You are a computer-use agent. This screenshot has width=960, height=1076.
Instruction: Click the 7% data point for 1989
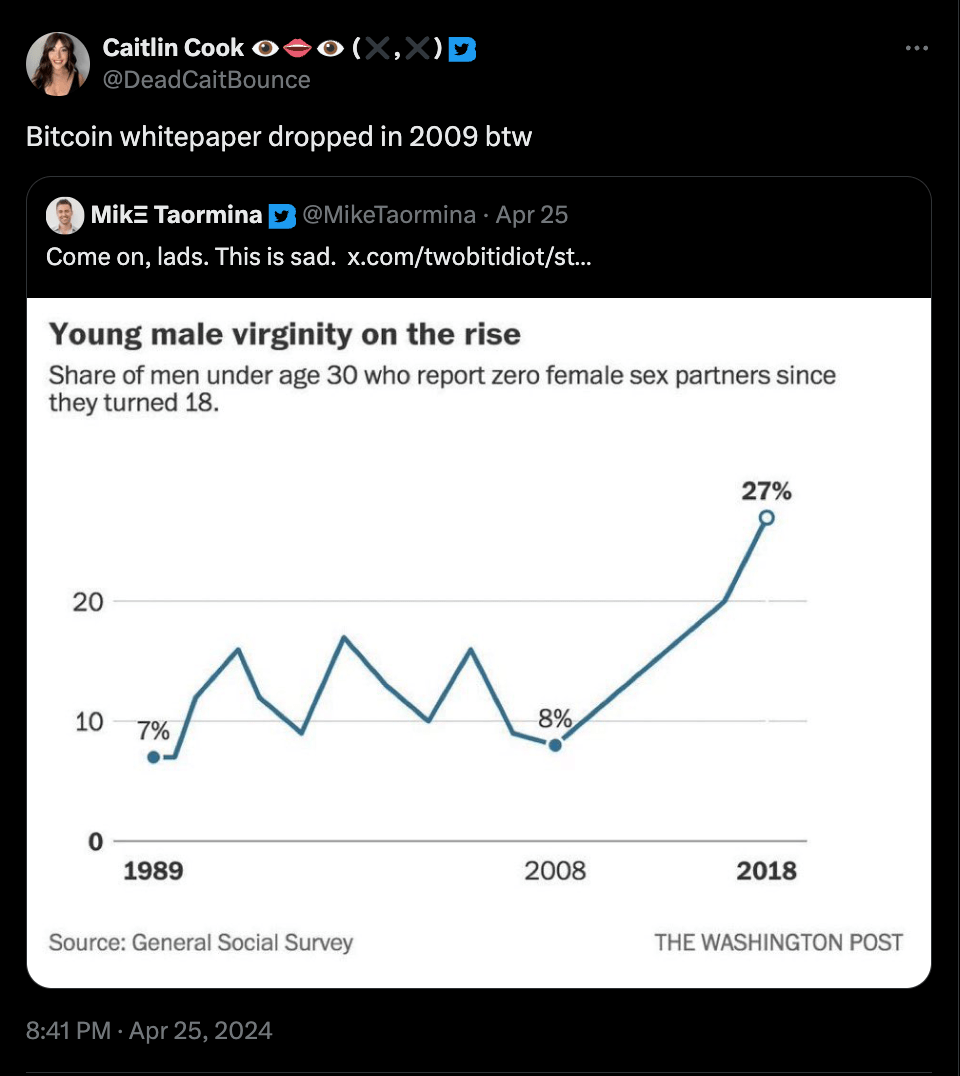click(153, 757)
